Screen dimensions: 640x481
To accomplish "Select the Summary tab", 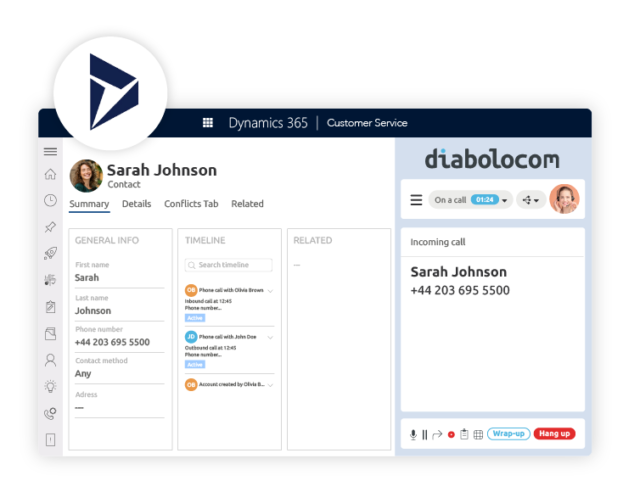I will pyautogui.click(x=89, y=204).
